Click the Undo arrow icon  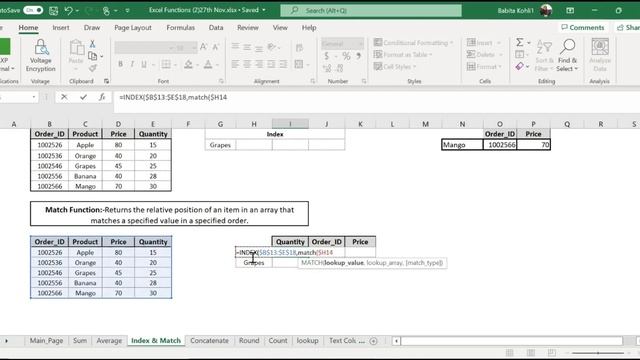pos(69,11)
